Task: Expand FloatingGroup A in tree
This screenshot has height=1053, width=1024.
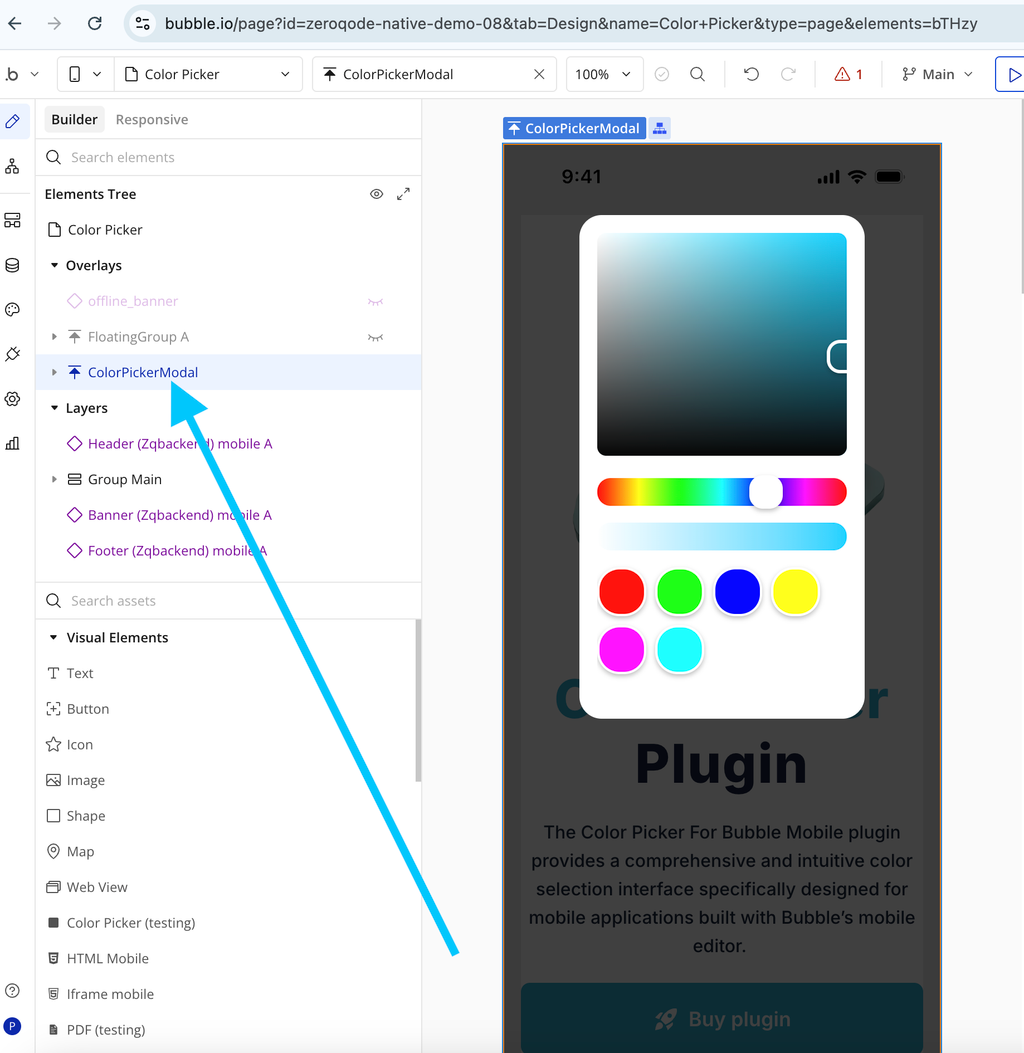Action: point(54,337)
